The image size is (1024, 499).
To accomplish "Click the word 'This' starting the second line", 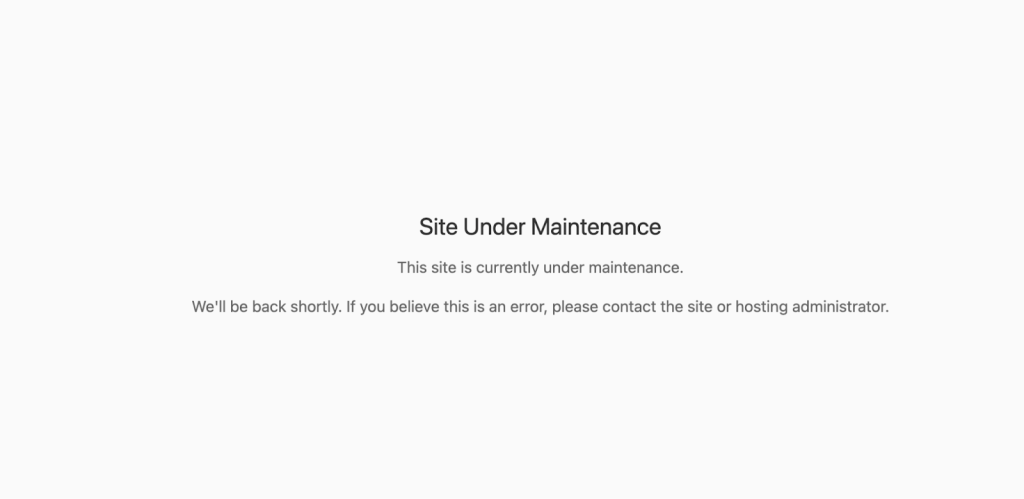I will (x=412, y=268).
